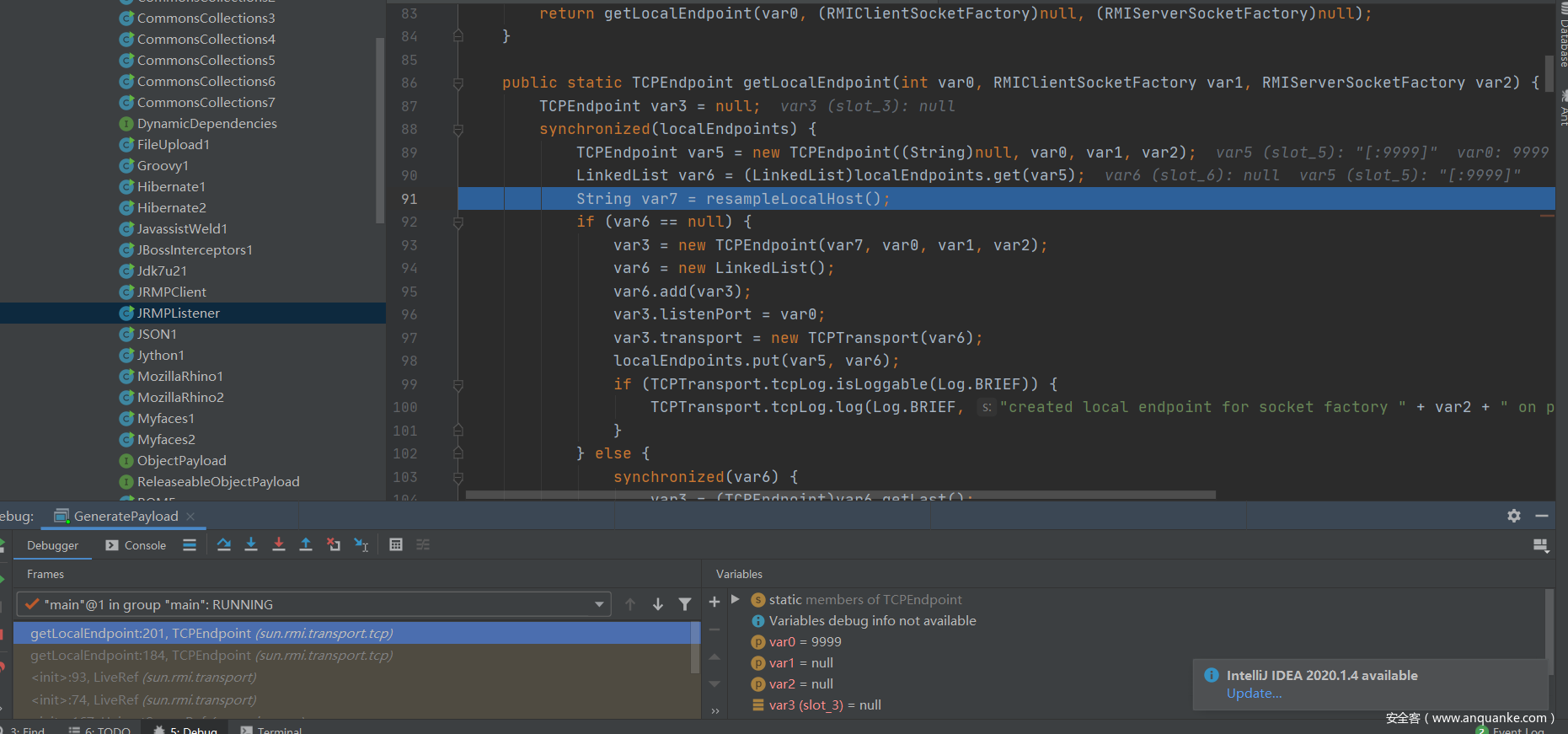Click the Run to Cursor icon

pyautogui.click(x=361, y=545)
